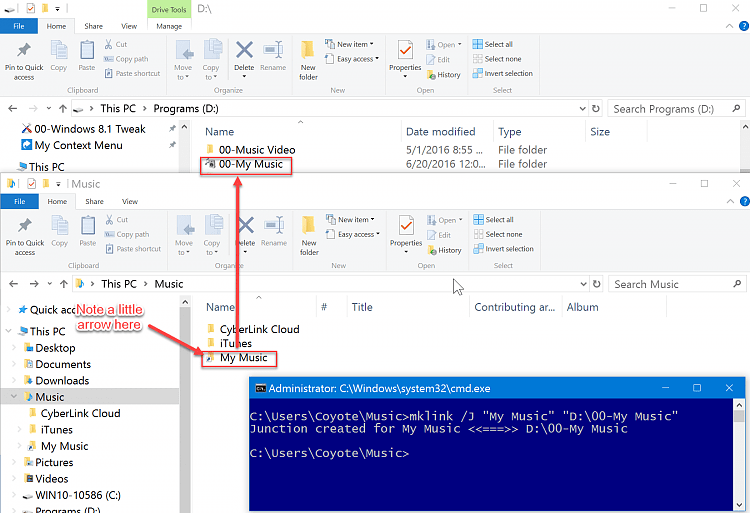Click Select all in D: window ribbon
Viewport: 750px width, 513px height.
(x=493, y=44)
